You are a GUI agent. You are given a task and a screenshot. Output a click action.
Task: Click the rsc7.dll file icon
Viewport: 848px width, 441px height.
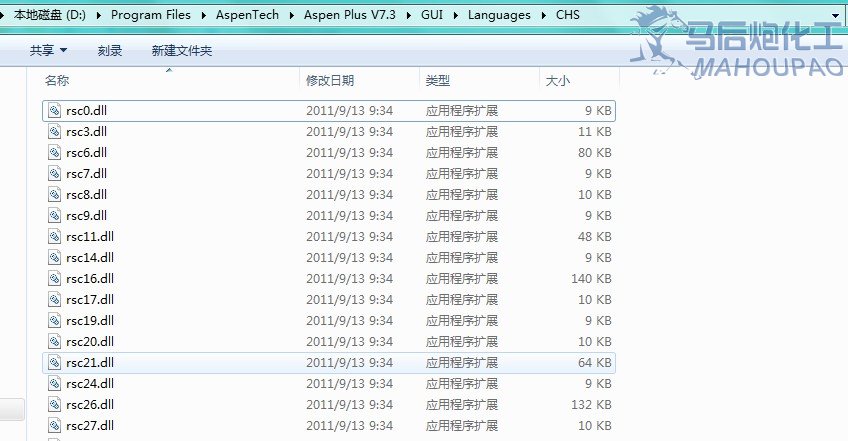point(54,174)
